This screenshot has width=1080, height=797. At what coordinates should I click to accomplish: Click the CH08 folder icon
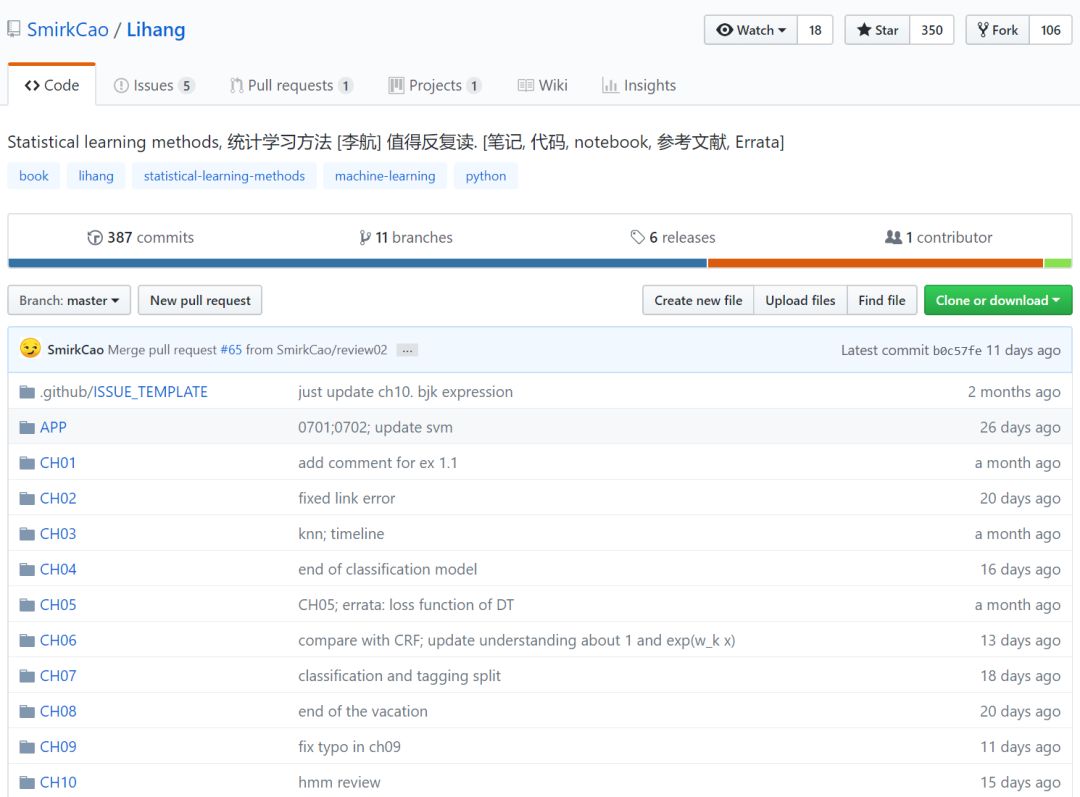point(27,712)
